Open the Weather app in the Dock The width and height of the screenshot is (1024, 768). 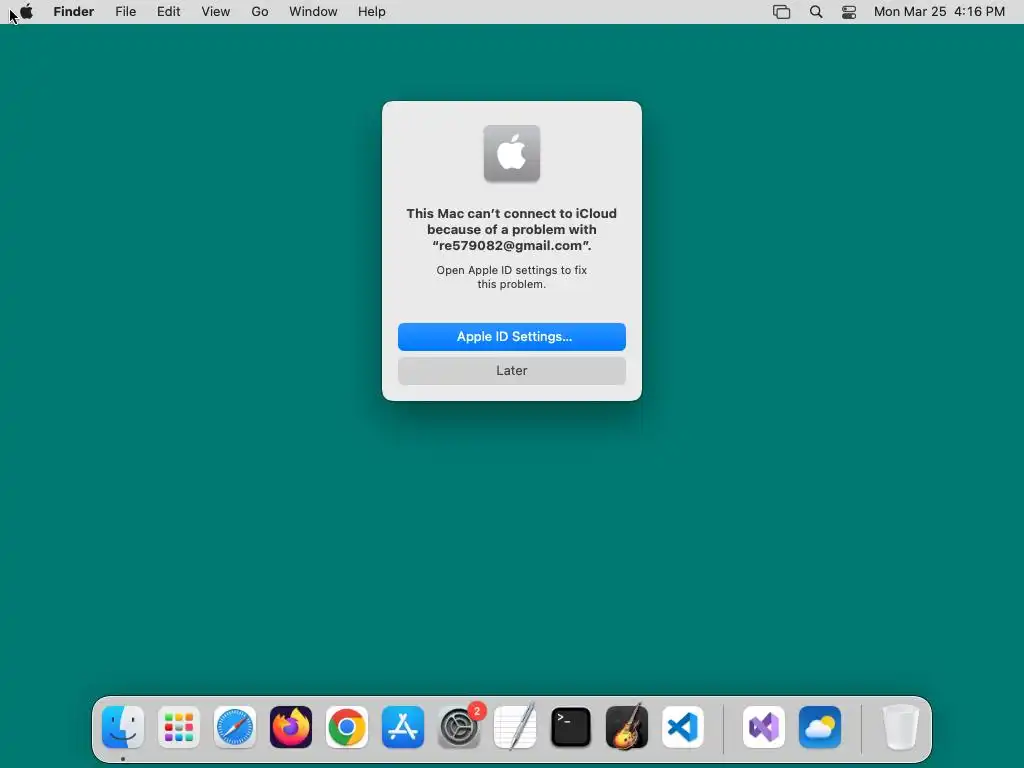(820, 727)
